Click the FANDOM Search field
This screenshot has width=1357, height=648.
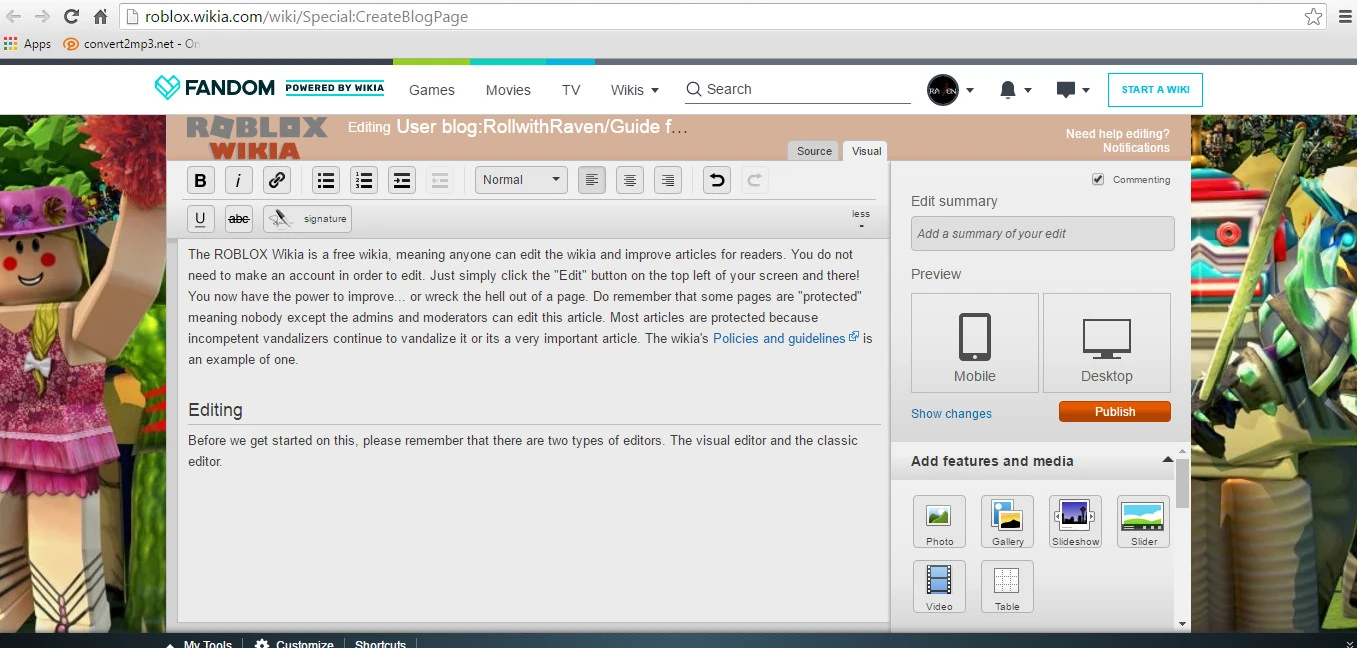coord(798,89)
